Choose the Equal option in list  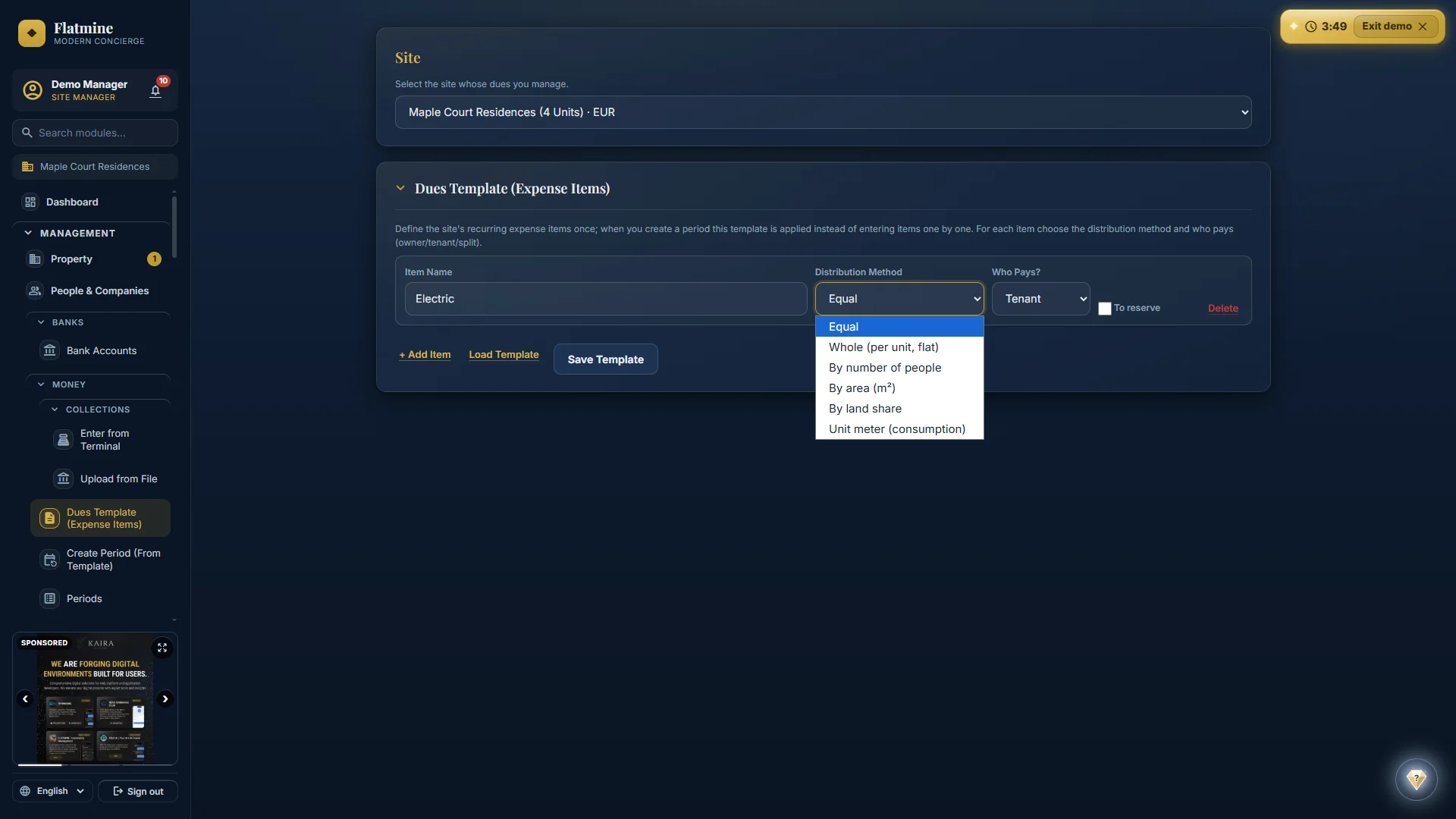[x=899, y=327]
